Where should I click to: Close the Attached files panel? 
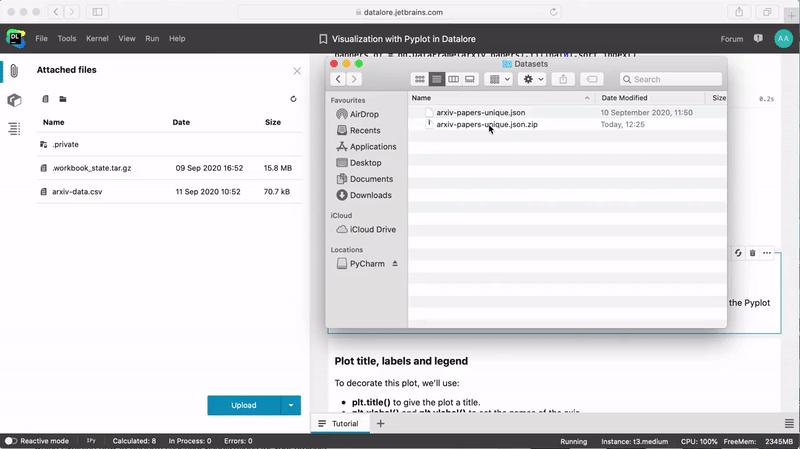[x=297, y=71]
